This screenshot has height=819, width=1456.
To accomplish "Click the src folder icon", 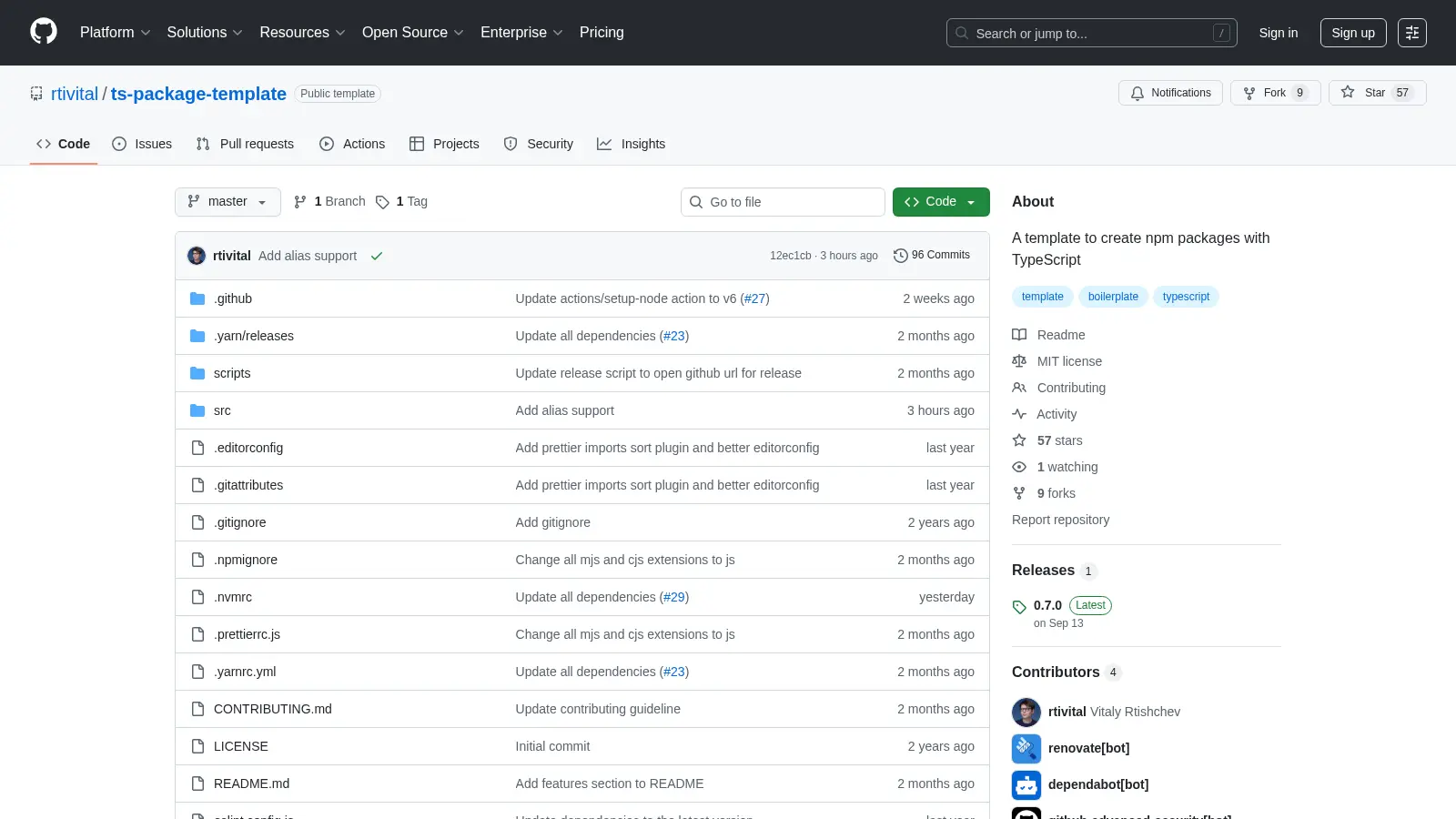I will tap(197, 410).
